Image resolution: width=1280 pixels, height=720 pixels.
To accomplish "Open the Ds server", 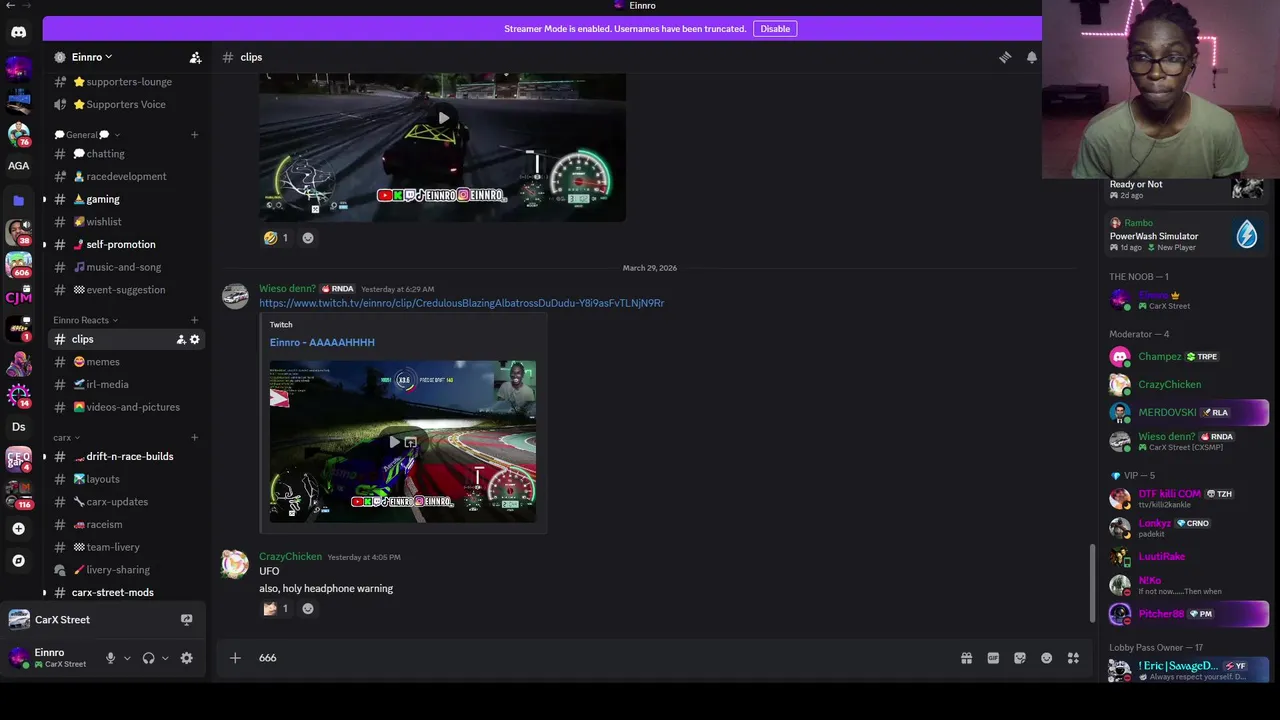I will click(x=18, y=427).
